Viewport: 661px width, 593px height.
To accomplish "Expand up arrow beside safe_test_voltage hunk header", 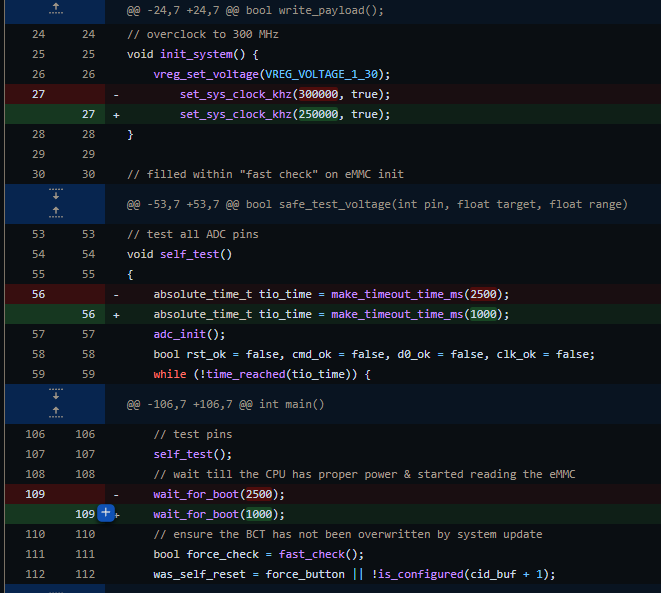I will [56, 212].
